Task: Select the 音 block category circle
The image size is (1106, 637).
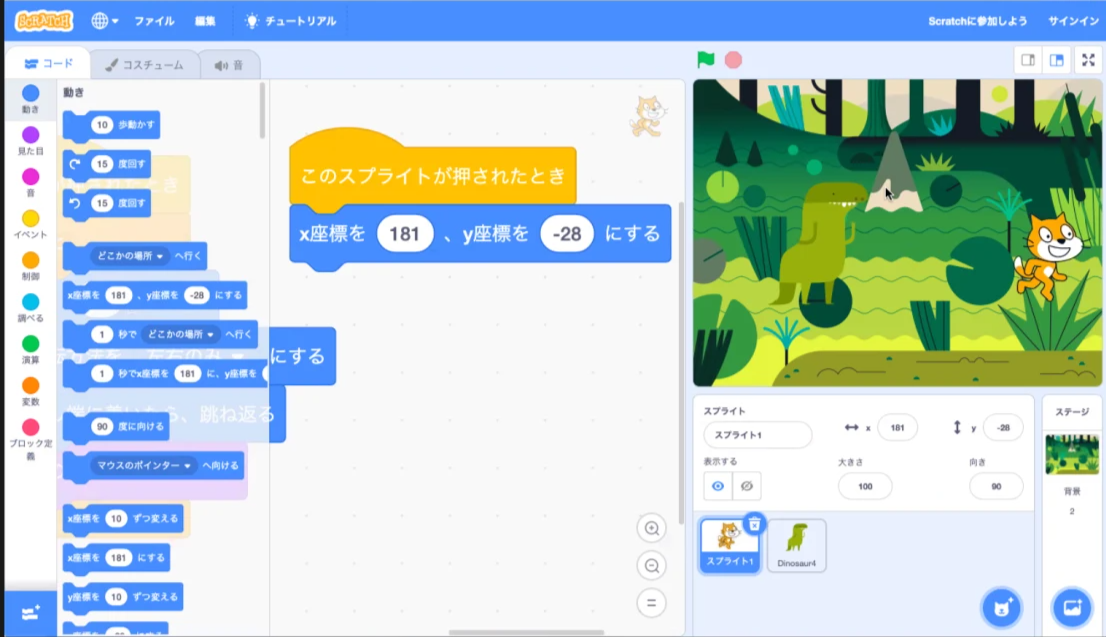Action: coord(30,176)
